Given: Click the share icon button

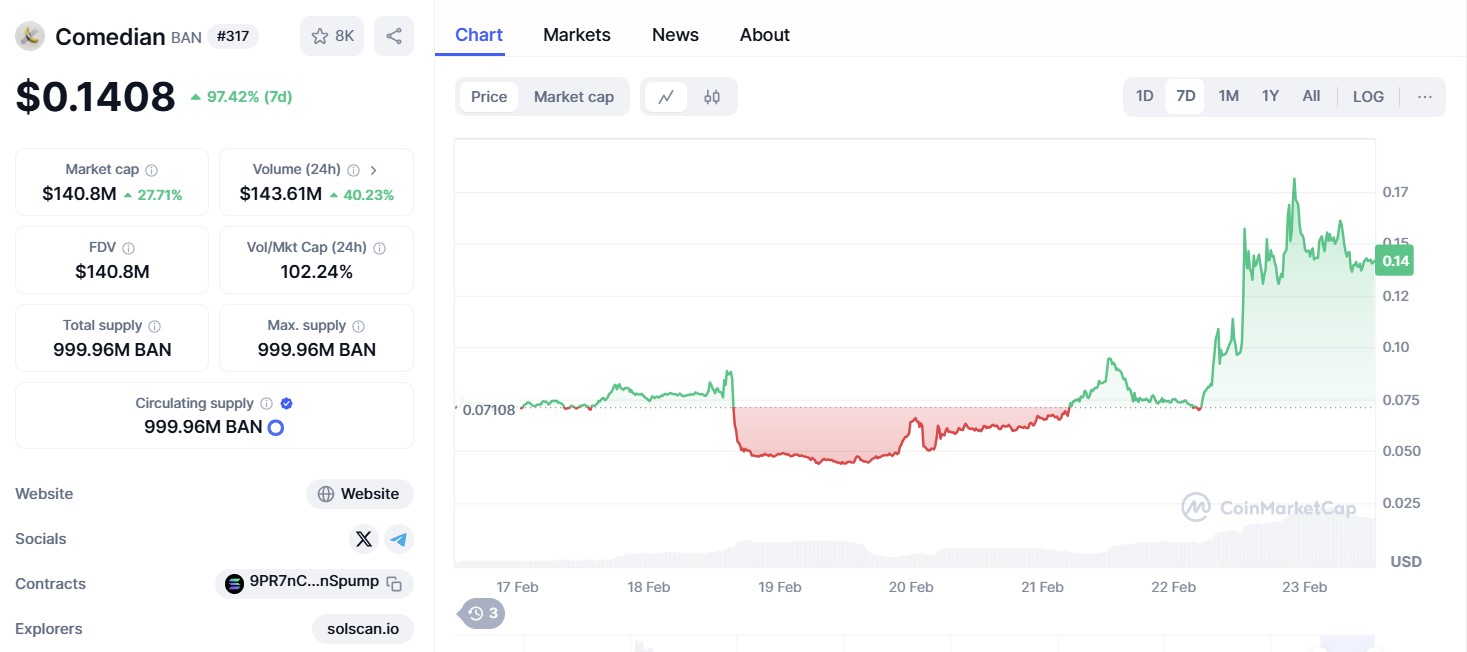Looking at the screenshot, I should (394, 36).
